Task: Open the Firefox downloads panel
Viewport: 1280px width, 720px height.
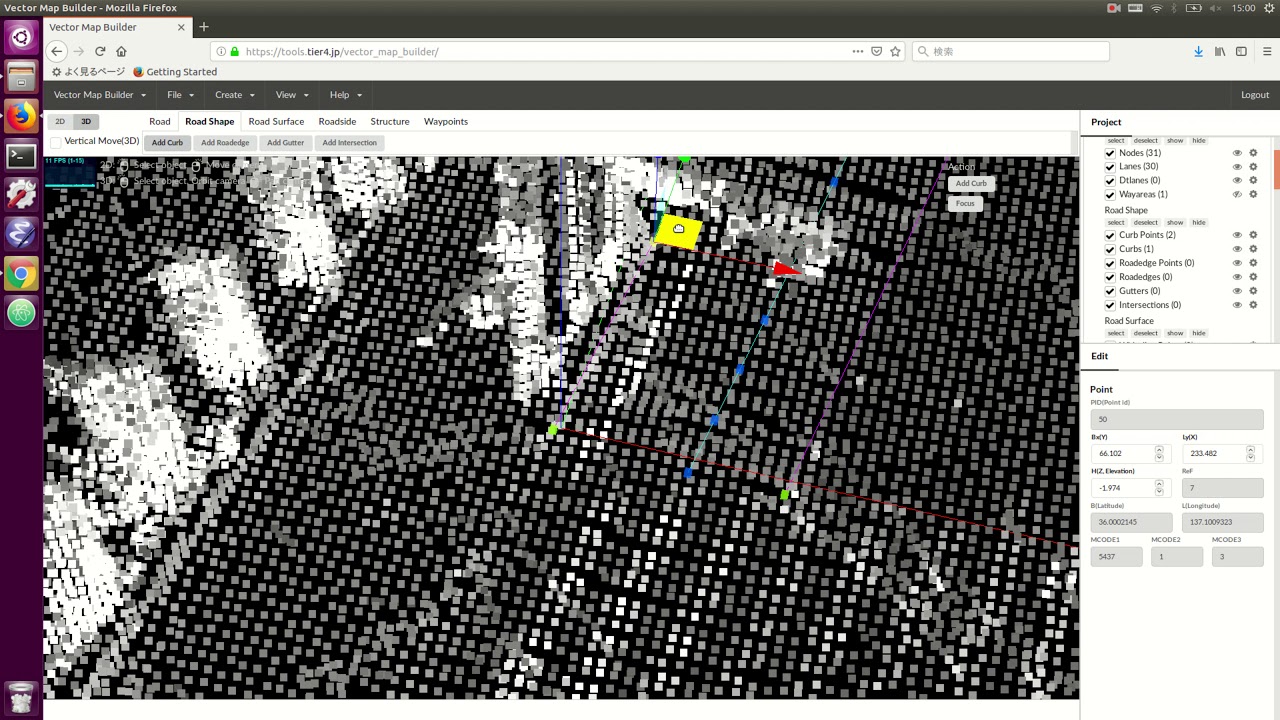Action: pyautogui.click(x=1198, y=51)
